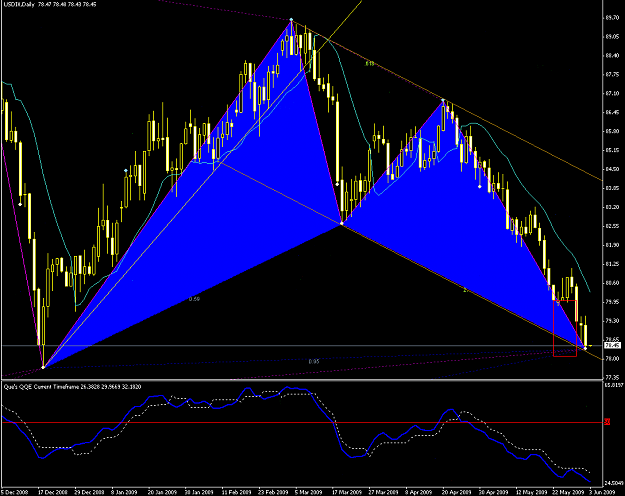Click the 20 Jan 2009 date label
Viewport: 625px width, 496px height.
coord(162,492)
